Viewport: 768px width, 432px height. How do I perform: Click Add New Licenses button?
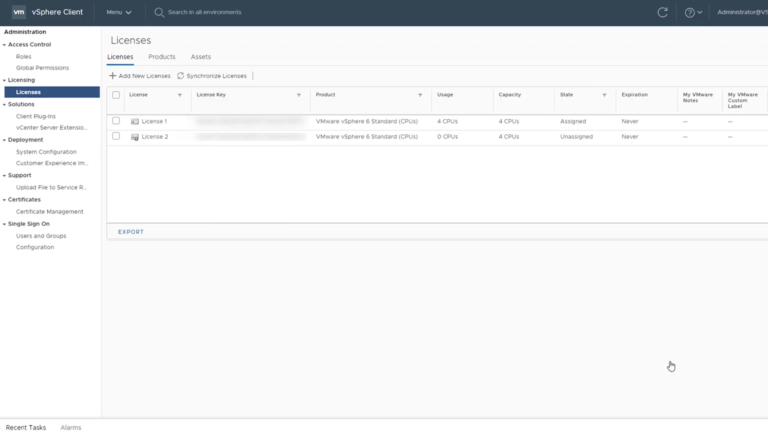click(140, 76)
